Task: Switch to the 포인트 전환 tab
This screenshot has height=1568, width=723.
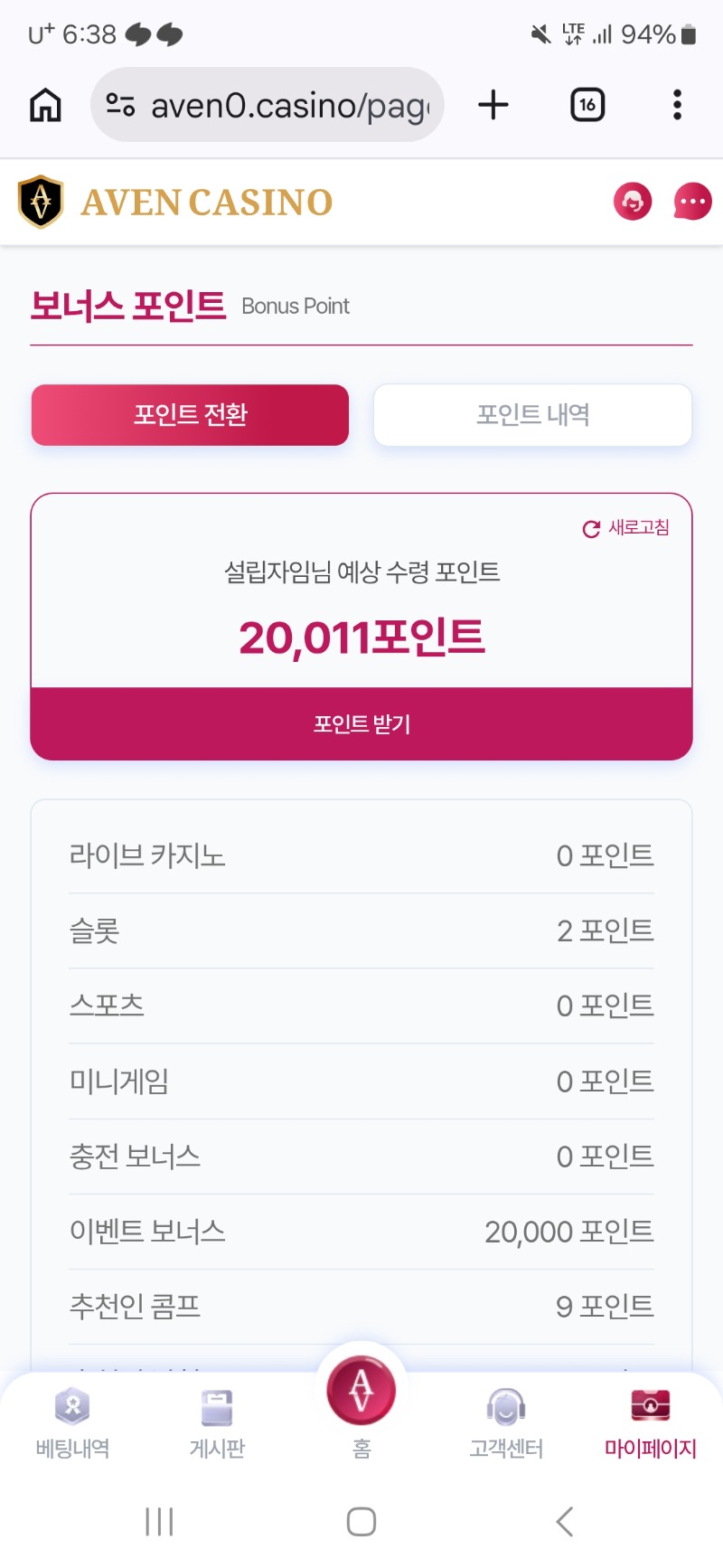Action: pos(190,415)
